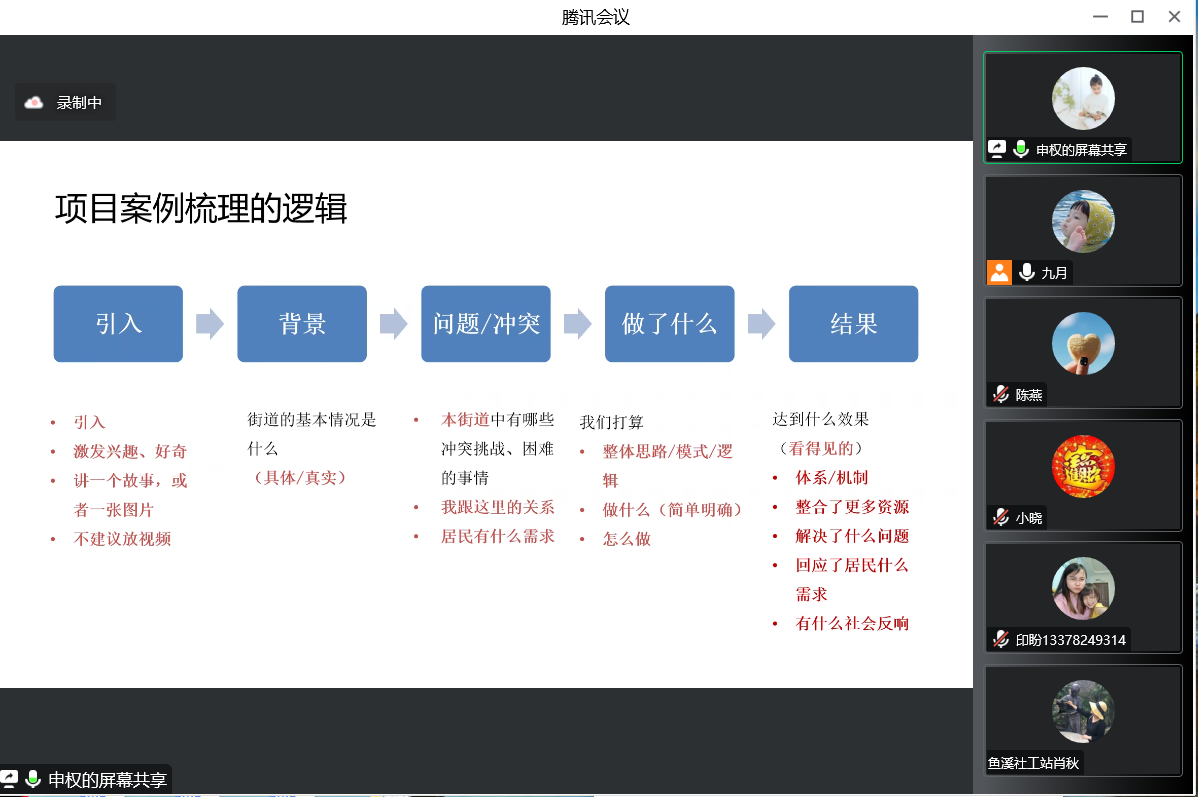1198x797 pixels.
Task: Click the 录制中 recording status label
Action: click(79, 102)
